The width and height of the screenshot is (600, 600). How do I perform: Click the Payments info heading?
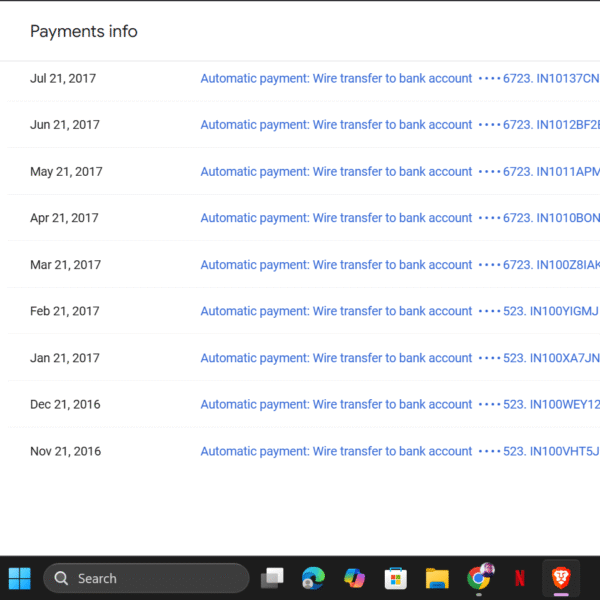point(84,31)
